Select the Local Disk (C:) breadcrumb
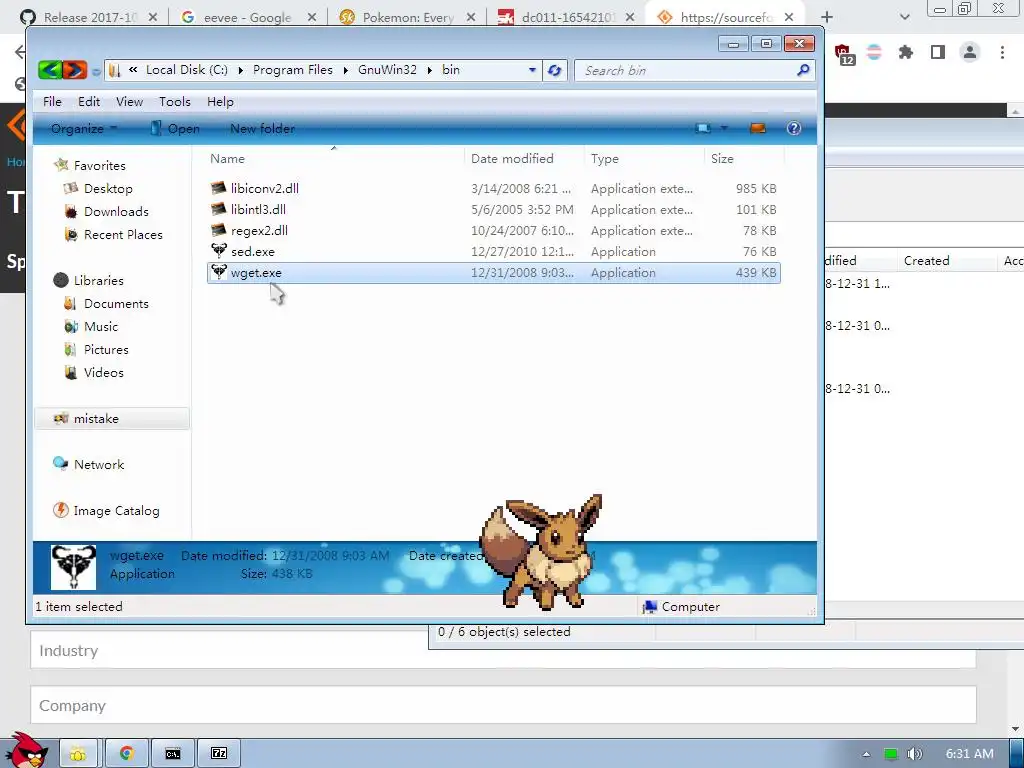Screen dimensions: 1024x768 pyautogui.click(x=187, y=70)
